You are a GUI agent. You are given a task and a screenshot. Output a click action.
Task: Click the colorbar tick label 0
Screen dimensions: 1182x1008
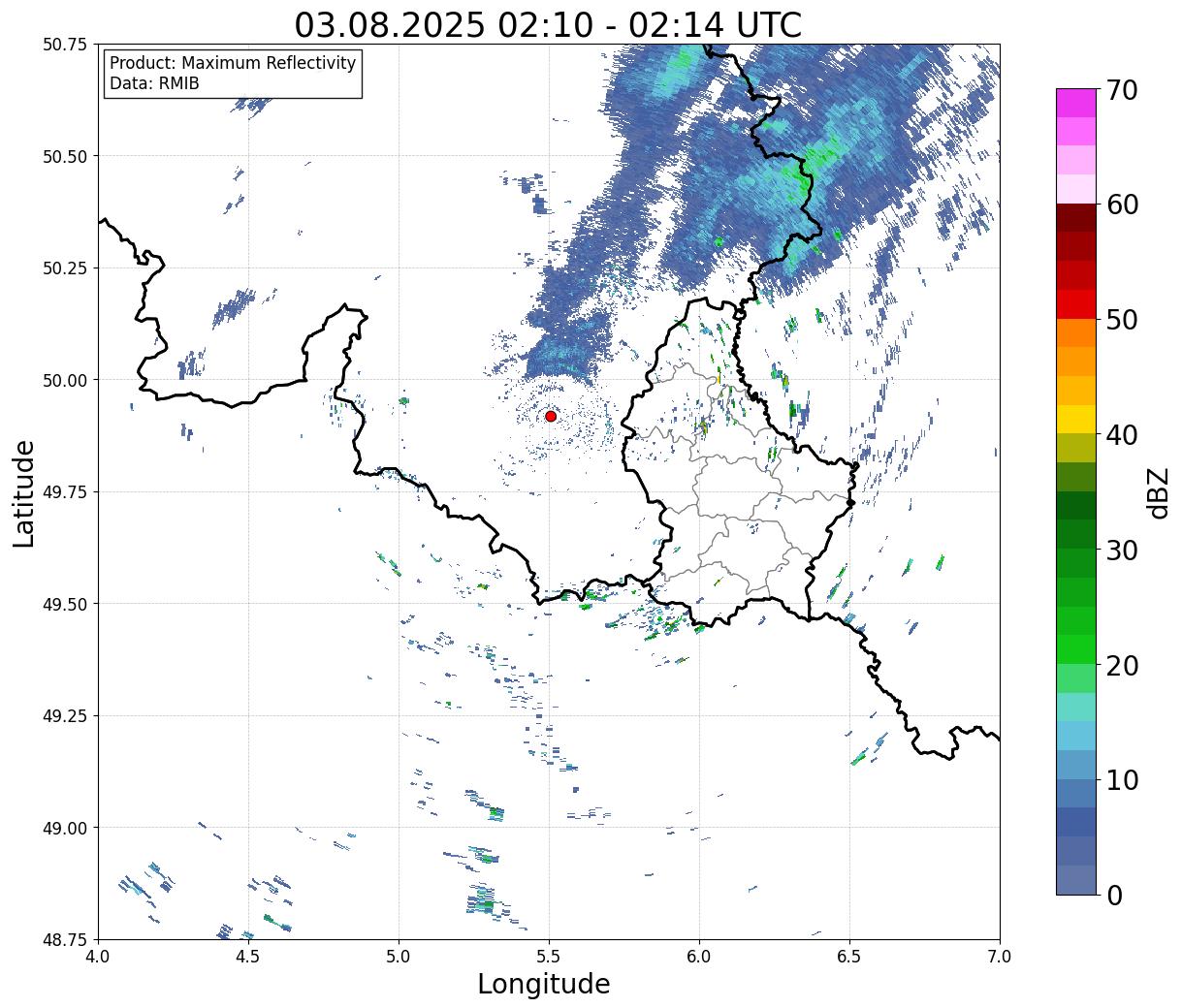pos(1114,895)
